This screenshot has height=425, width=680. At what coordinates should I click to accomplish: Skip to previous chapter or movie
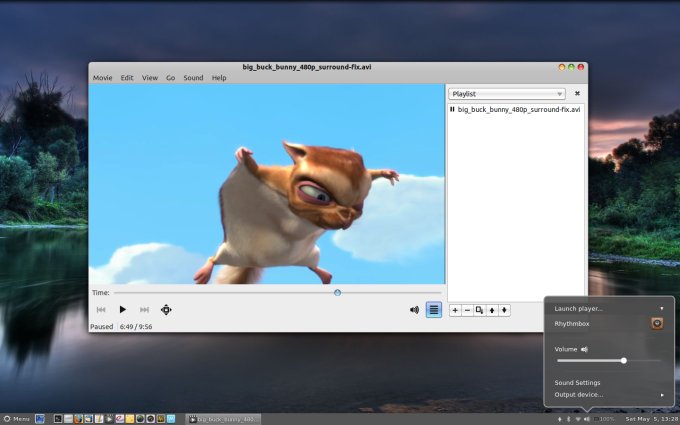pyautogui.click(x=101, y=310)
